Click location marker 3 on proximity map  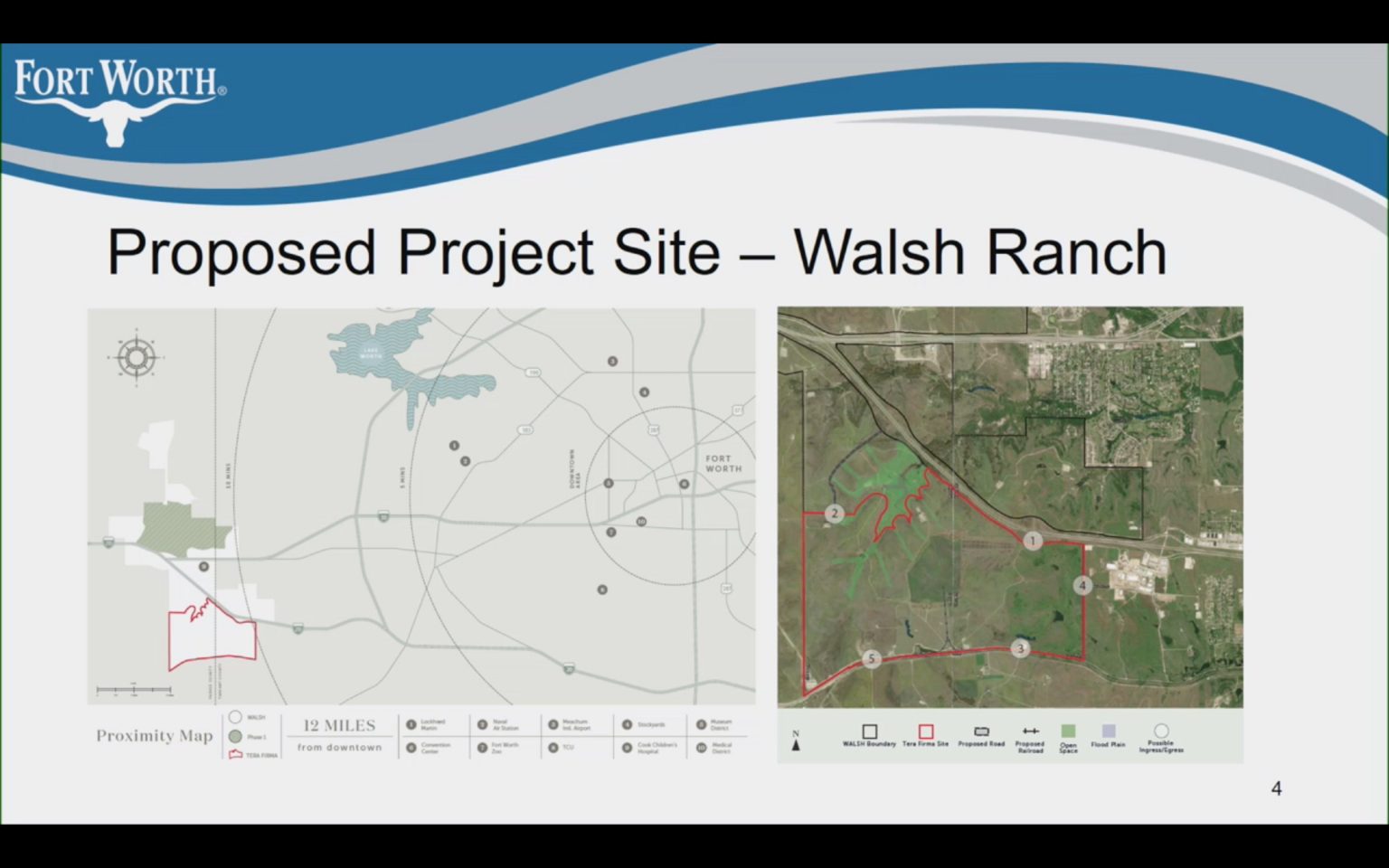pyautogui.click(x=612, y=362)
